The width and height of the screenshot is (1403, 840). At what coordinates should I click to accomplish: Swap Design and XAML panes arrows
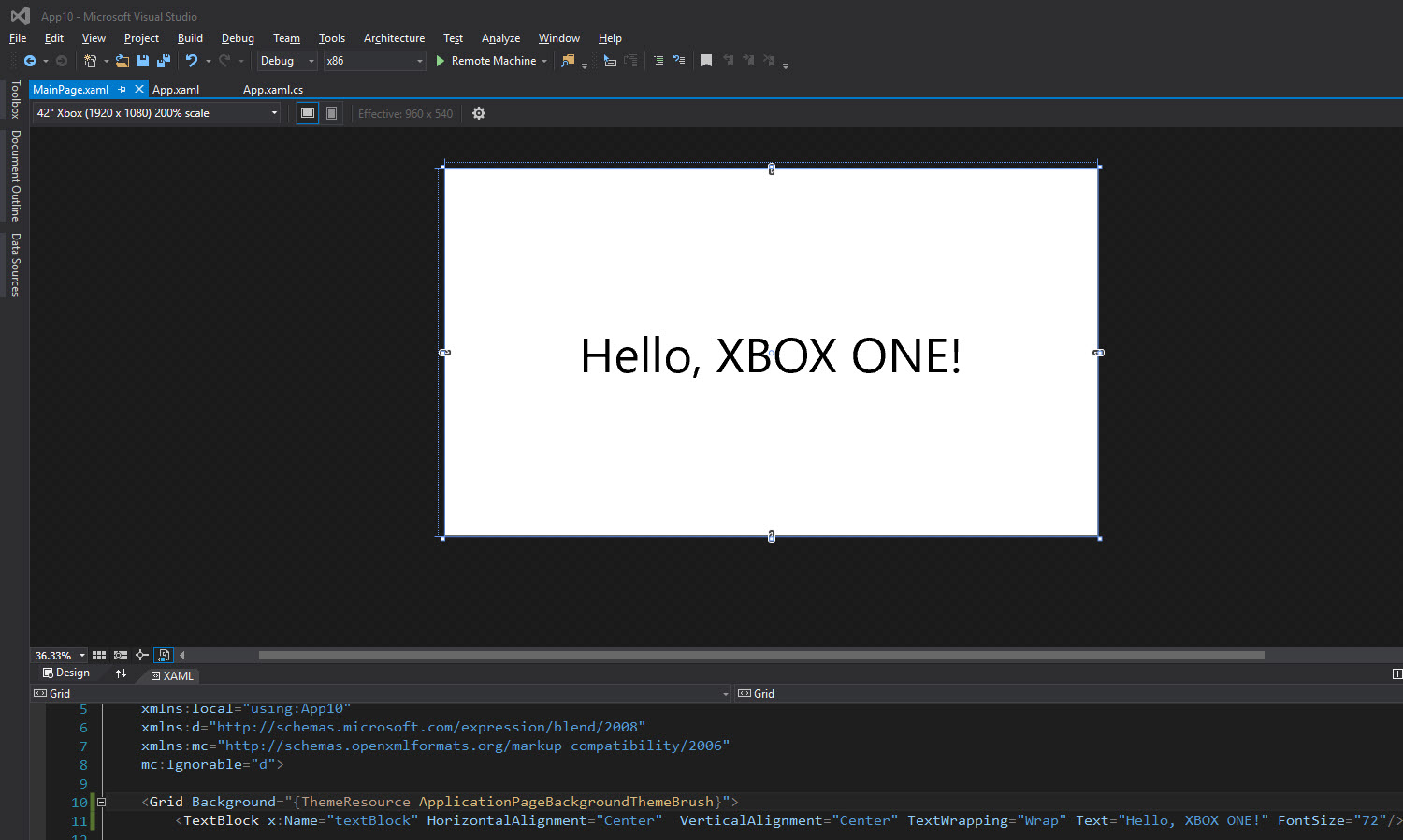121,673
